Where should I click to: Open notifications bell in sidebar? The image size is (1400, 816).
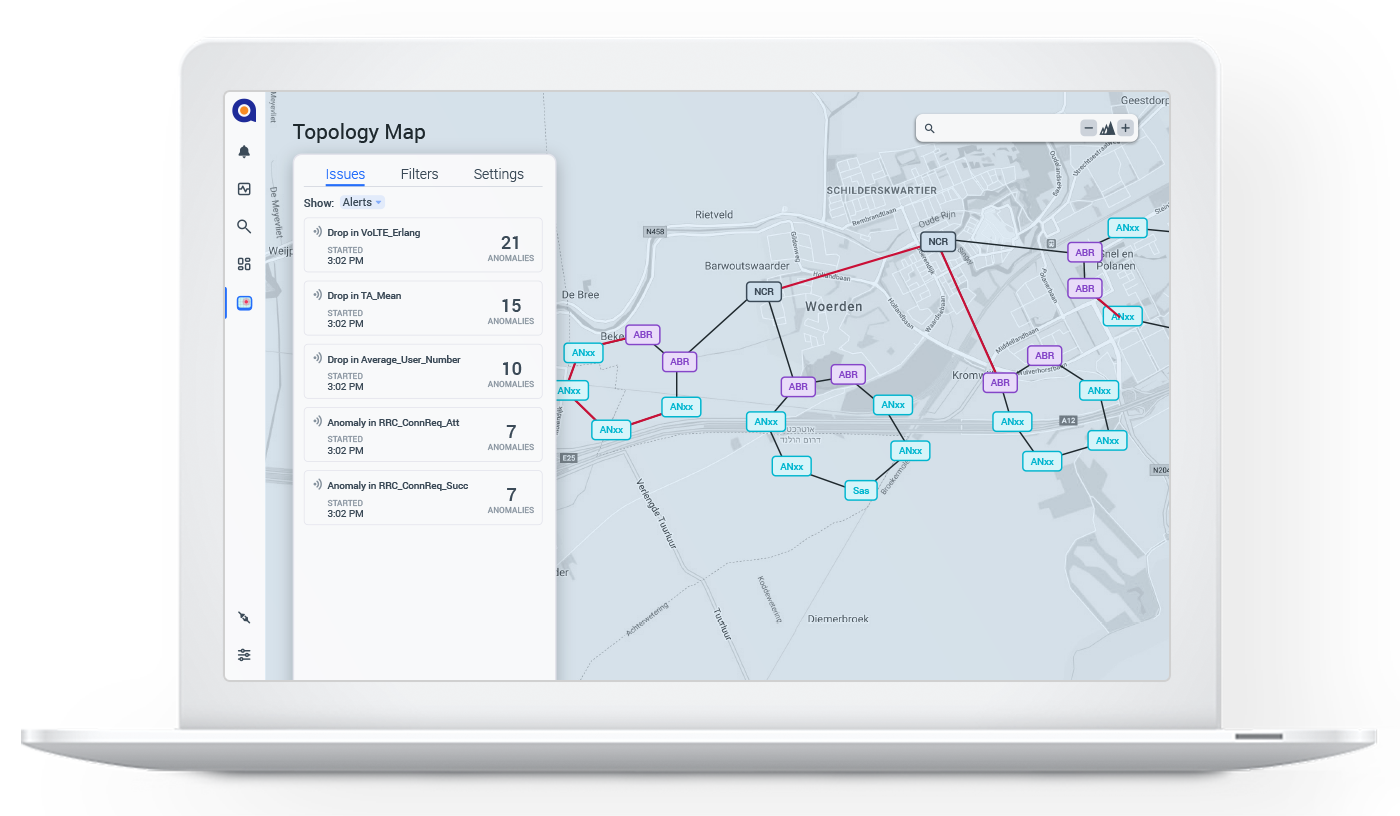click(x=244, y=152)
